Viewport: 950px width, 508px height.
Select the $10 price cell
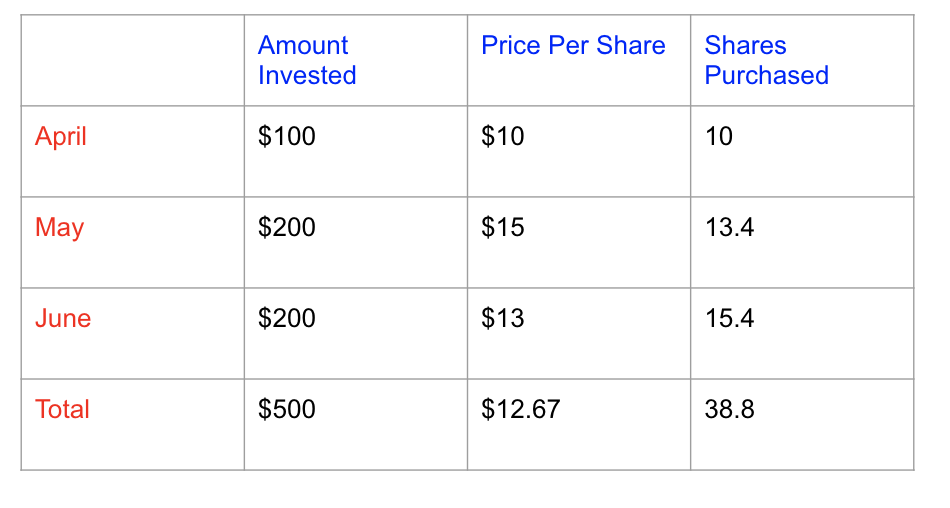[x=503, y=137]
